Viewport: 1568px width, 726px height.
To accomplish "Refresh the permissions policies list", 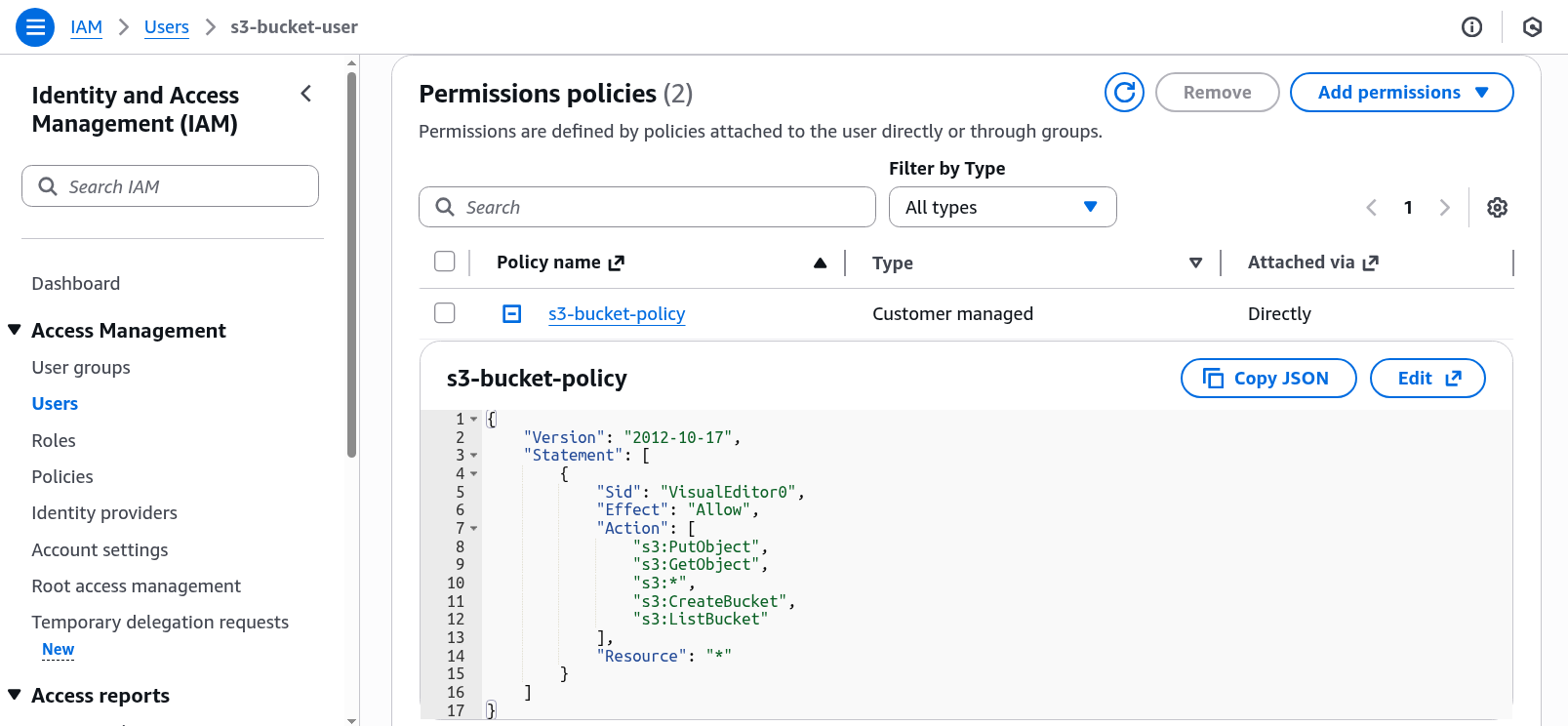I will pyautogui.click(x=1124, y=93).
